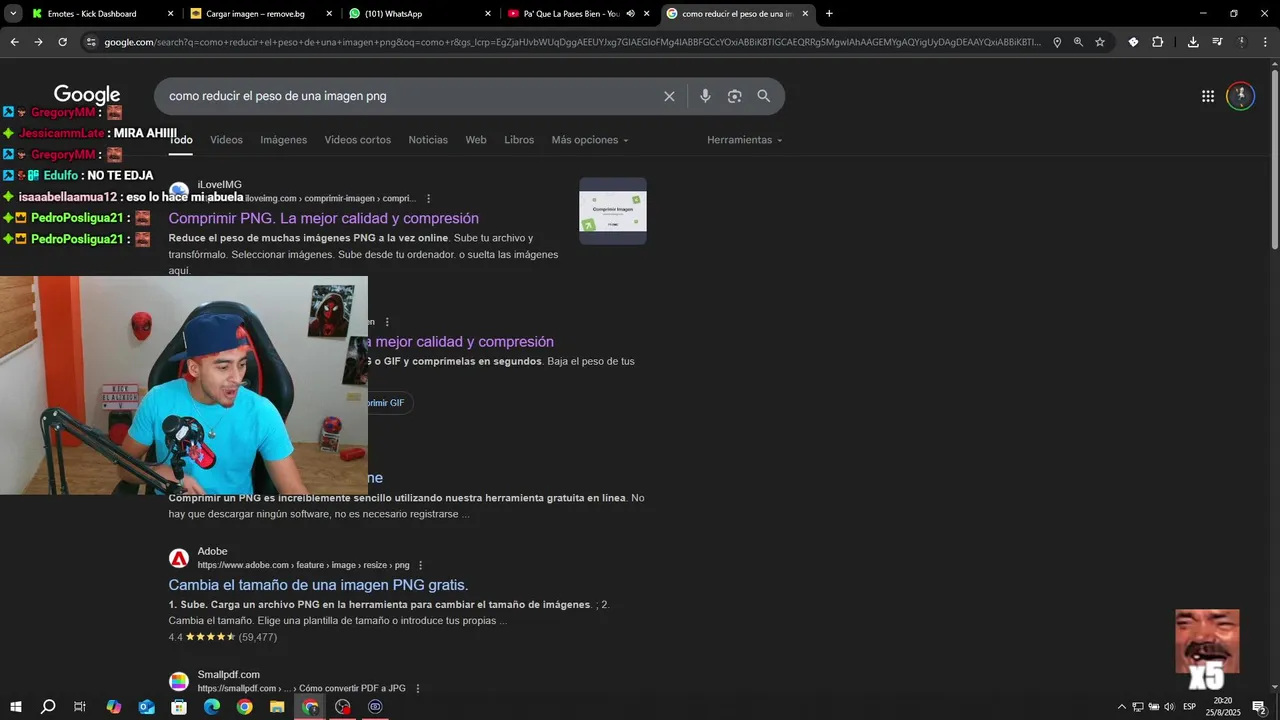Switch to remove.bg Cargar imagen tab

click(x=261, y=14)
